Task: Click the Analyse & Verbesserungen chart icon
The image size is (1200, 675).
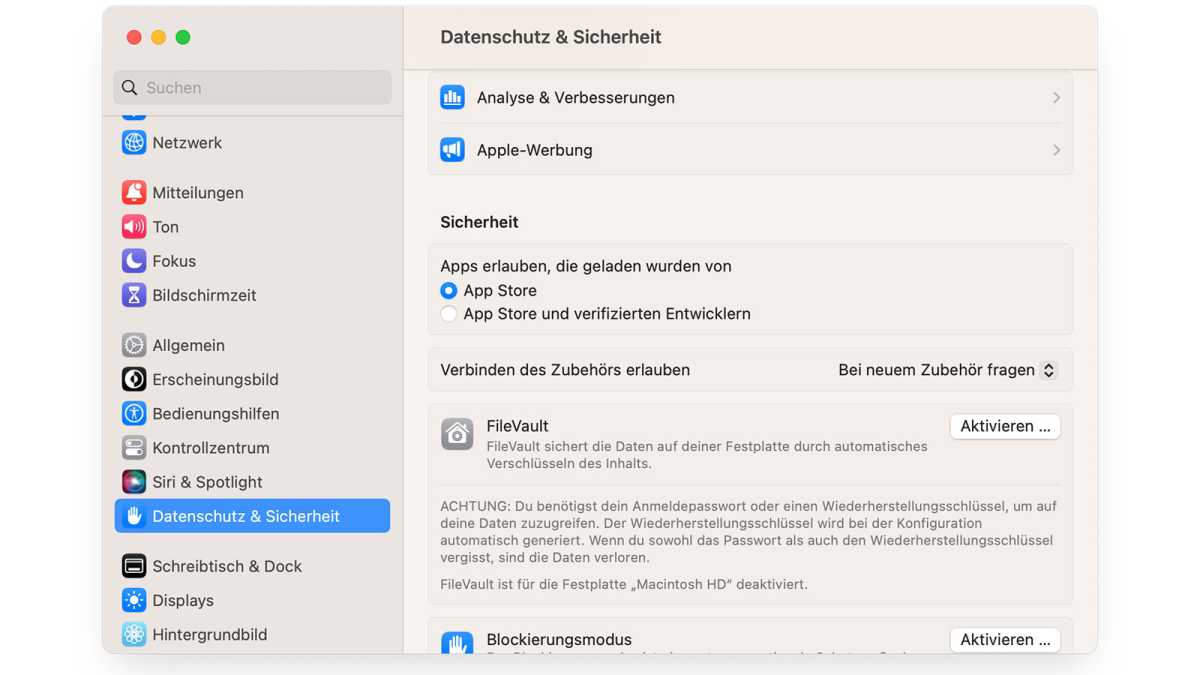Action: click(x=453, y=97)
